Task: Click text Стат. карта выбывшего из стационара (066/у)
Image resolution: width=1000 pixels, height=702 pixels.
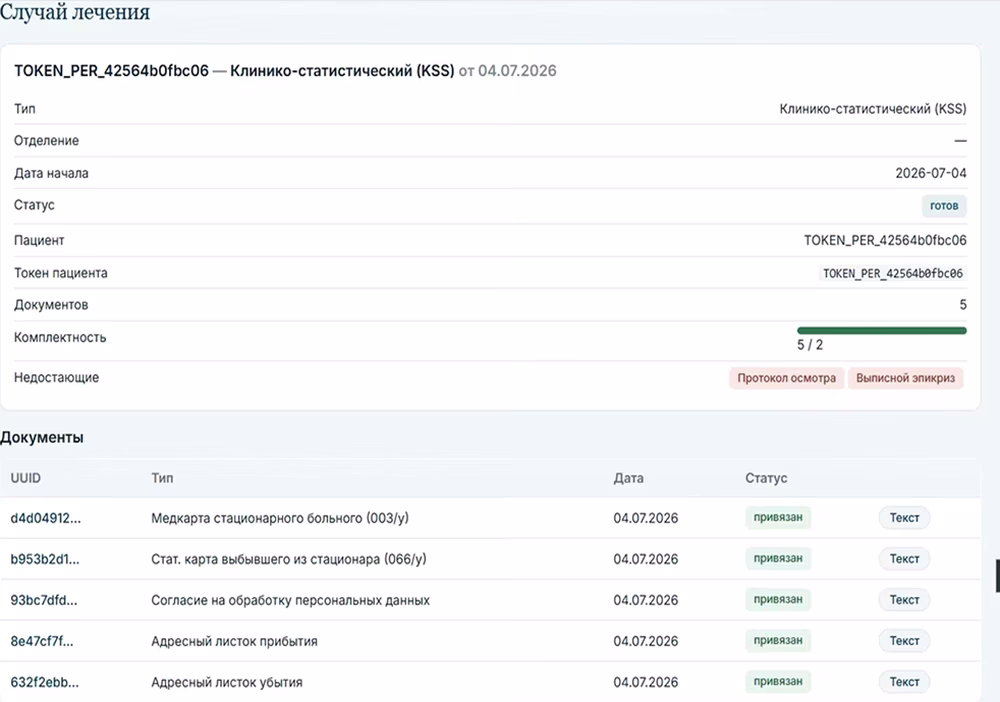Action: [289, 559]
